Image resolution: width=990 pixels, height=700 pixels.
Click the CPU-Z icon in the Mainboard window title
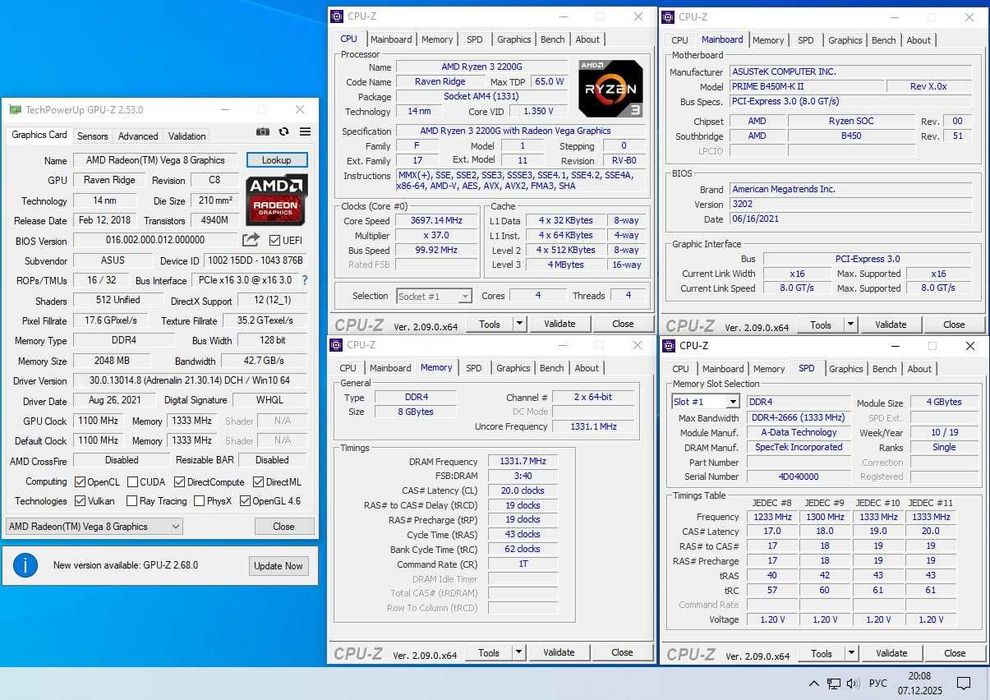pos(668,17)
